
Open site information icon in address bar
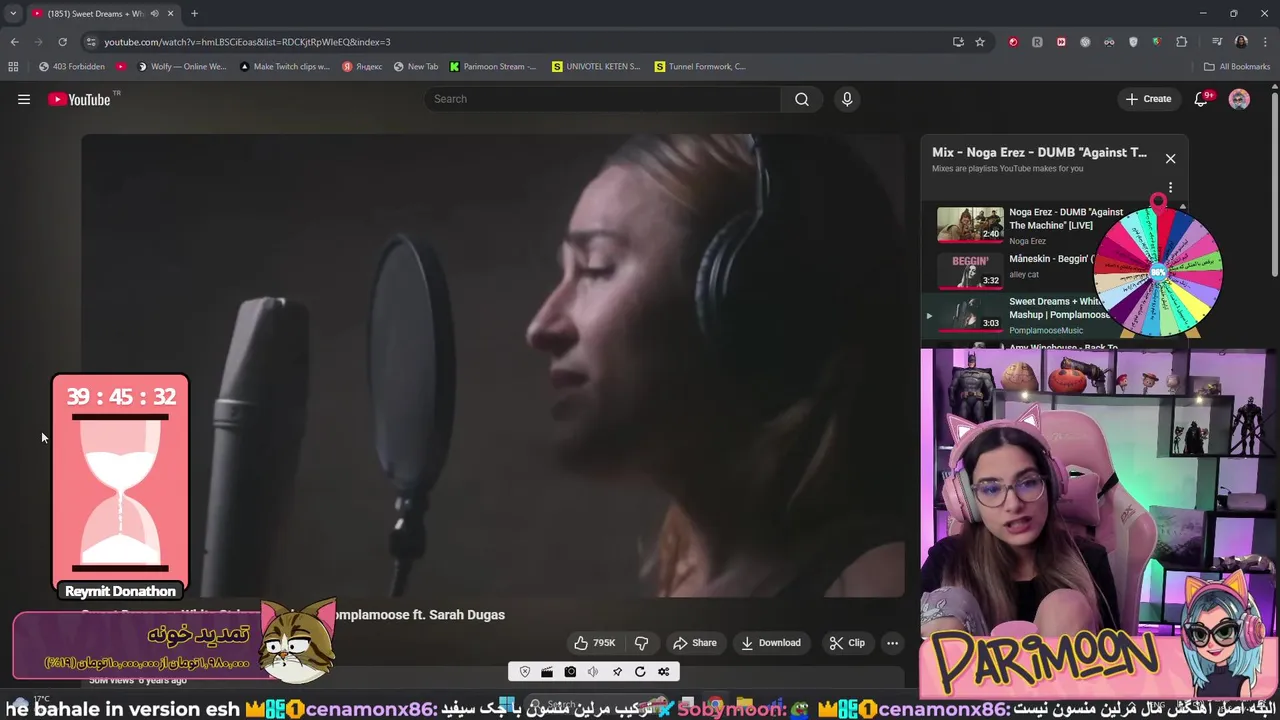[91, 42]
